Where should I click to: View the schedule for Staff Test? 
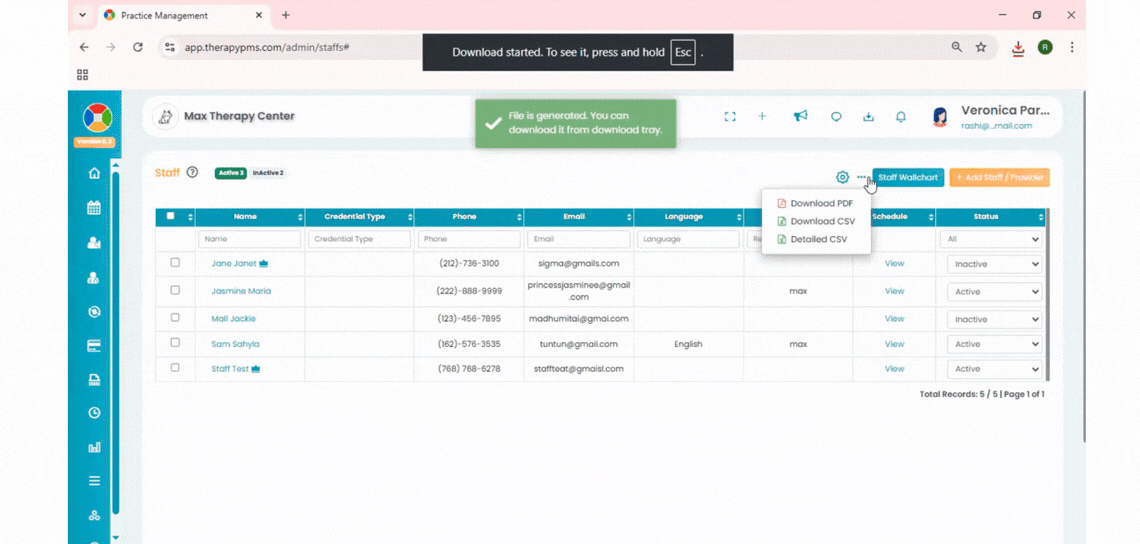pyautogui.click(x=894, y=369)
